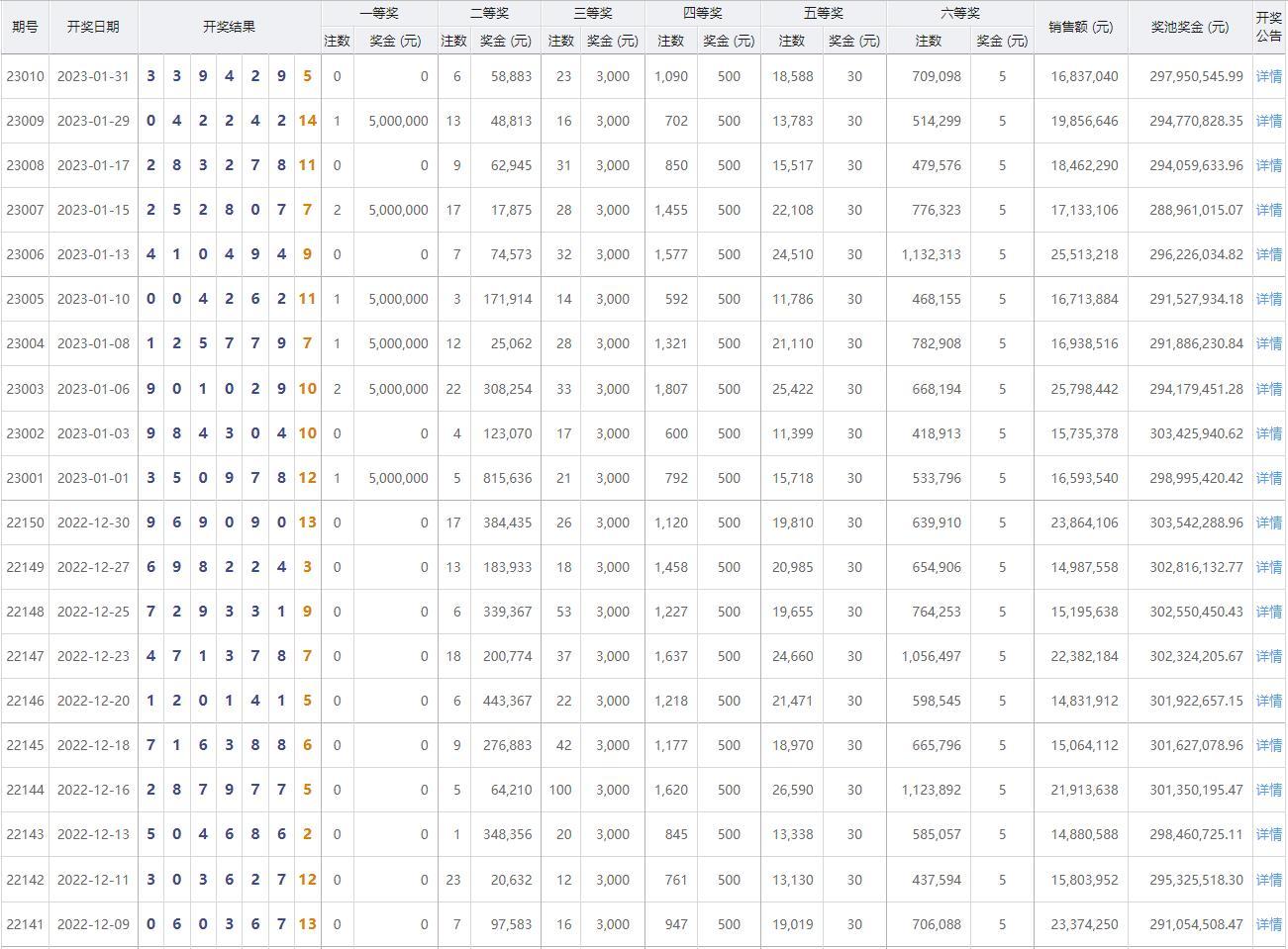Open 详情 link for draw 23004
The width and height of the screenshot is (1288, 949).
[x=1268, y=343]
